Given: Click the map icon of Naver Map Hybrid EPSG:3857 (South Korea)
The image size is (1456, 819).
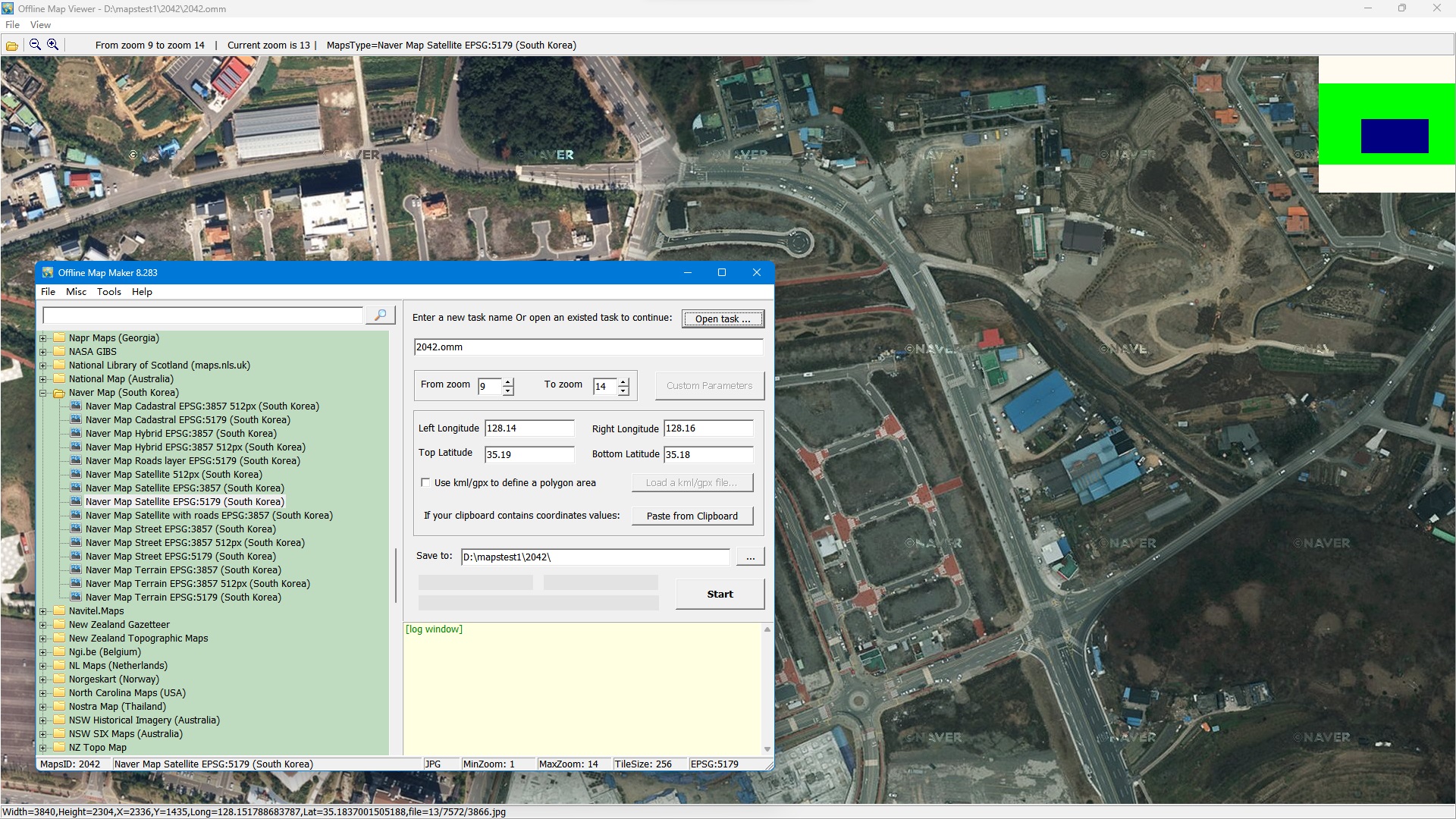Looking at the screenshot, I should click(76, 433).
